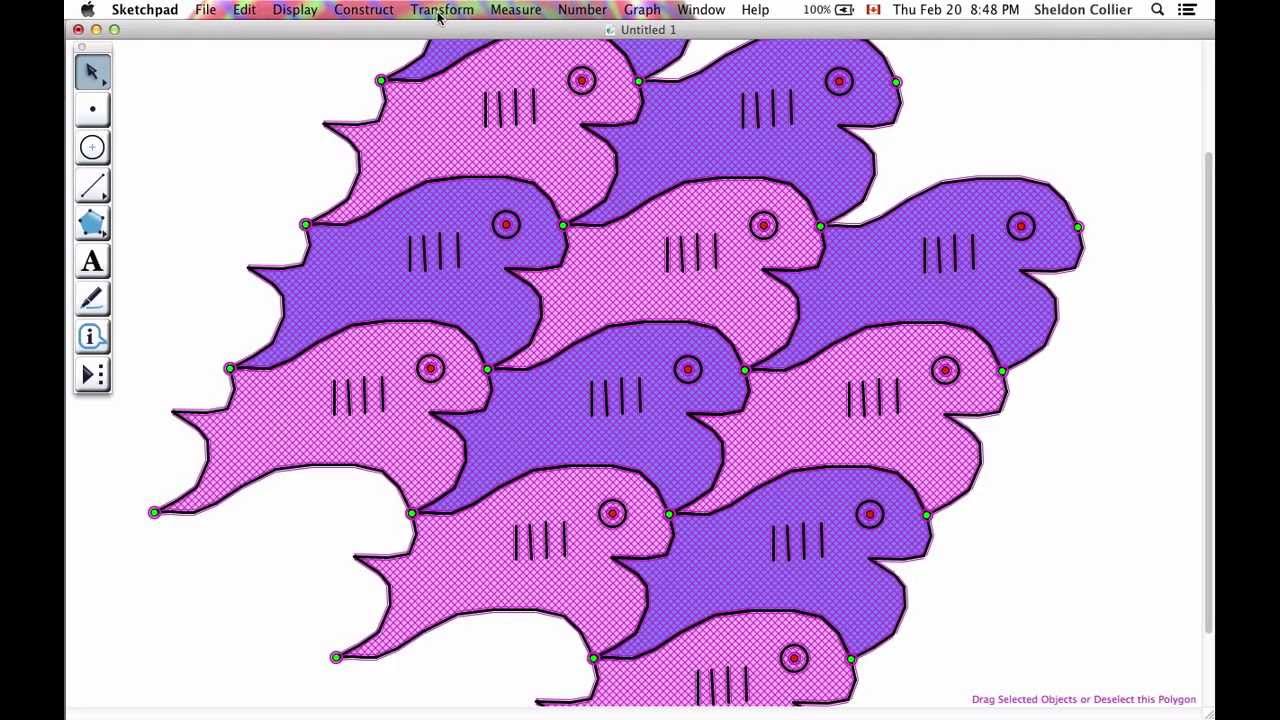1280x720 pixels.
Task: Click the vertical scrollbar thumb
Action: tap(1208, 392)
